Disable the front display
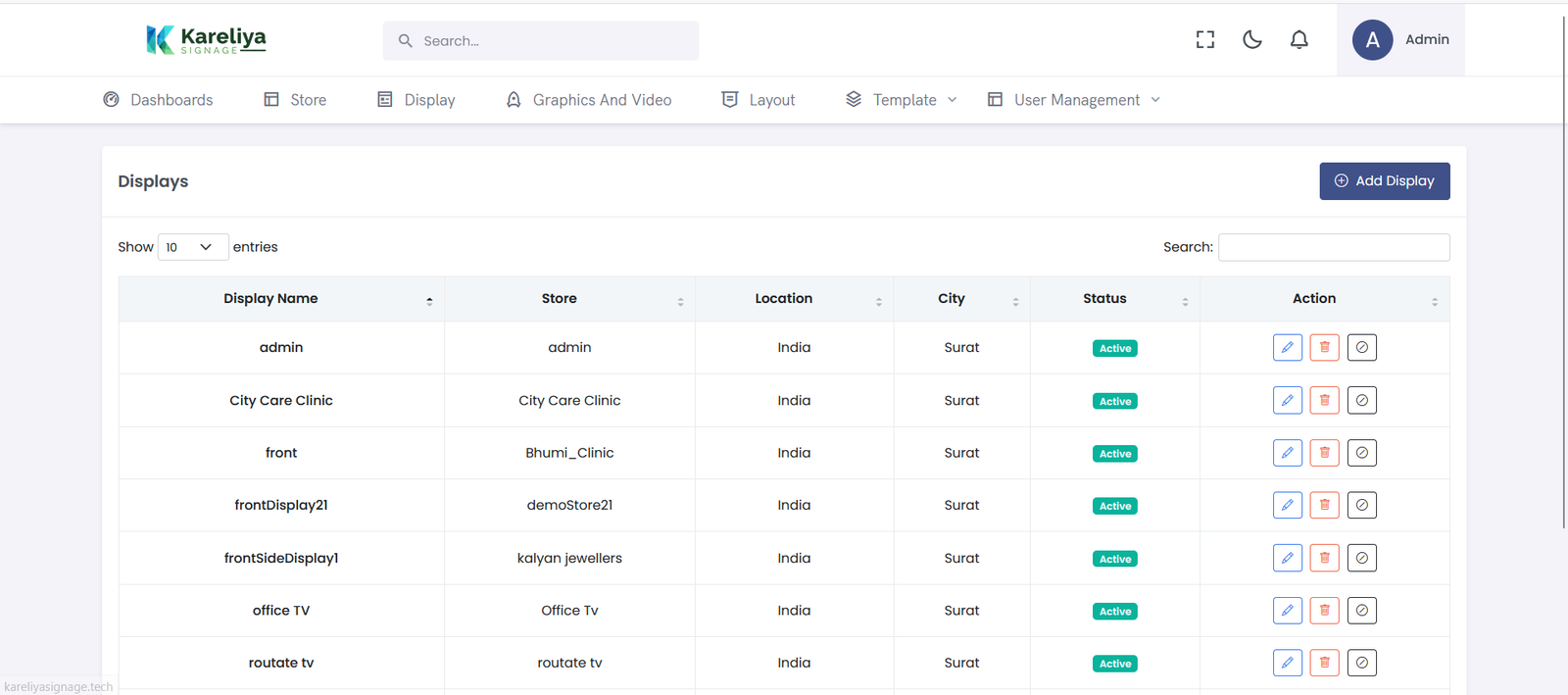 (x=1362, y=453)
